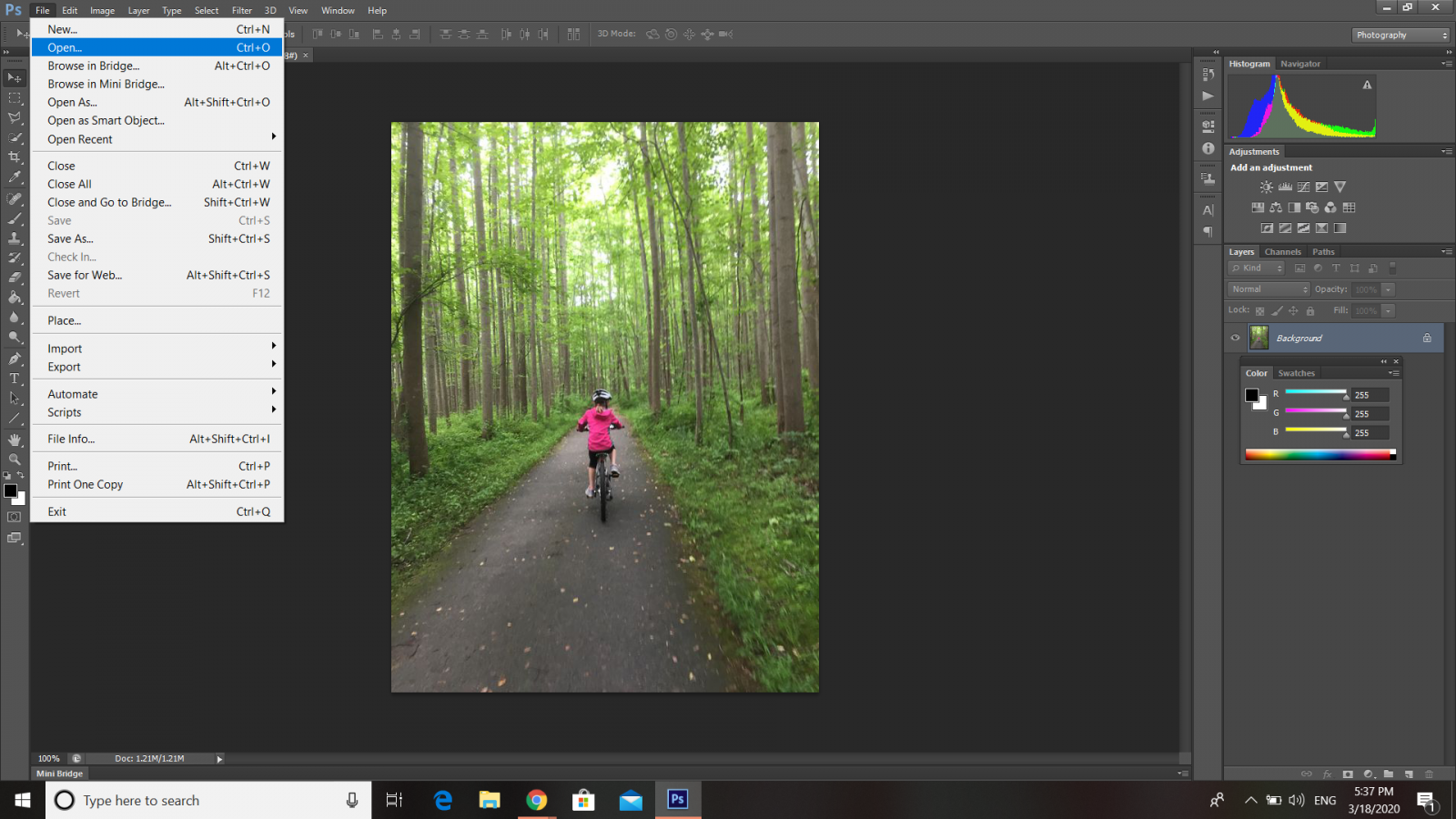Add a Color Balance adjustment
The width and height of the screenshot is (1456, 819).
pyautogui.click(x=1276, y=207)
